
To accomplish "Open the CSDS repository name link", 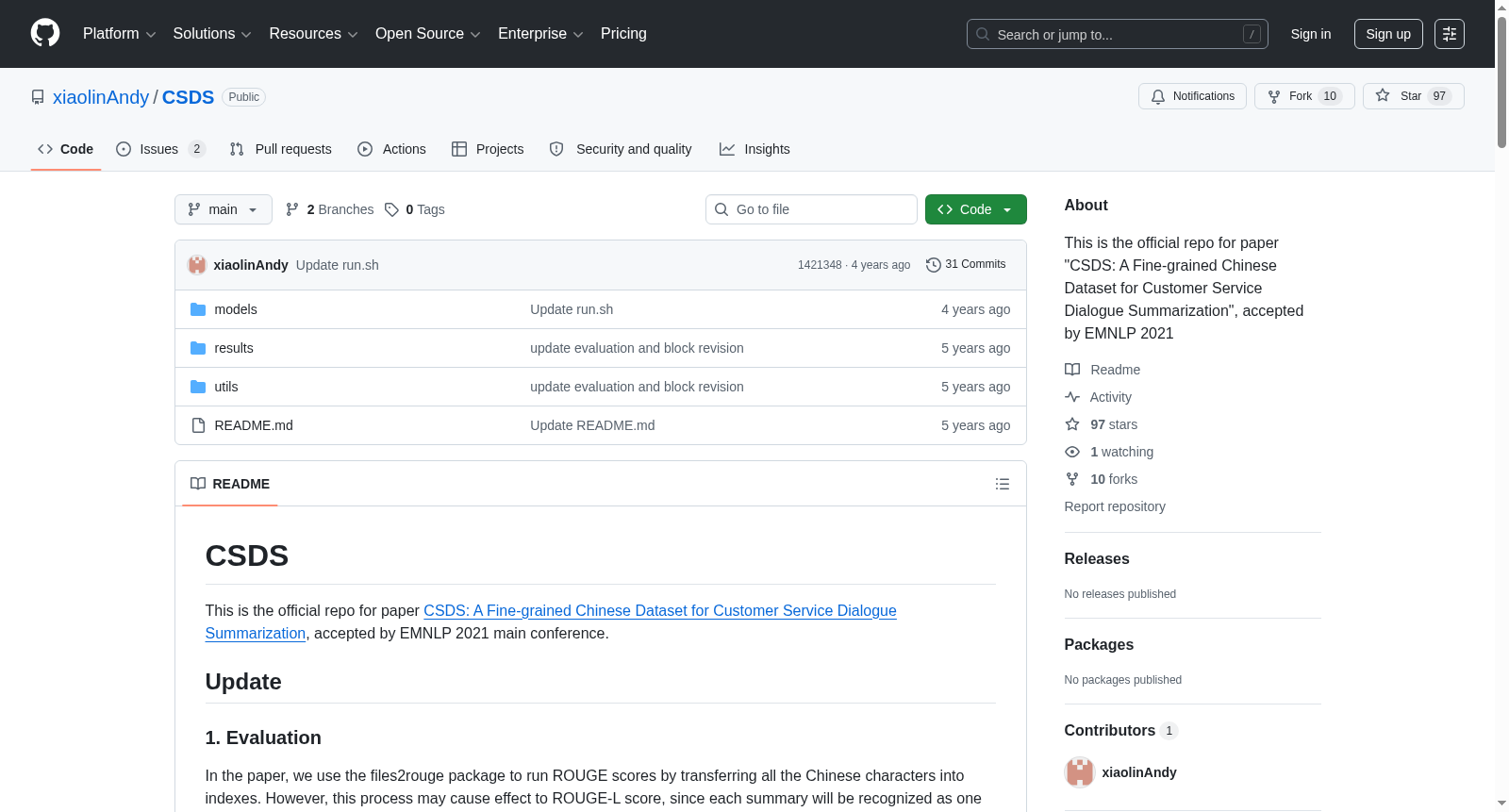I will click(188, 97).
